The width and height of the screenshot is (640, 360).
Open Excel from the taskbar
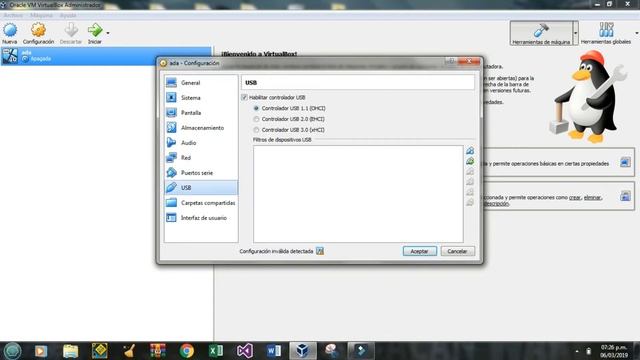click(216, 351)
